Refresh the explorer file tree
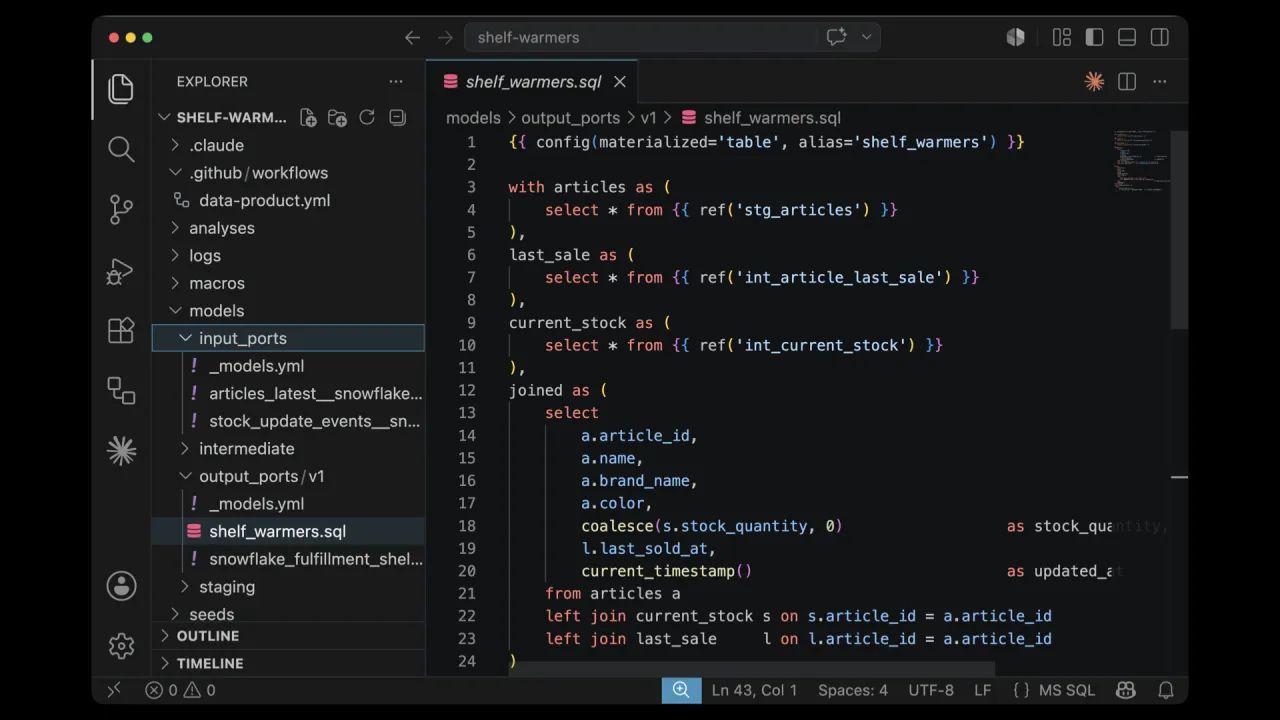 coord(367,117)
